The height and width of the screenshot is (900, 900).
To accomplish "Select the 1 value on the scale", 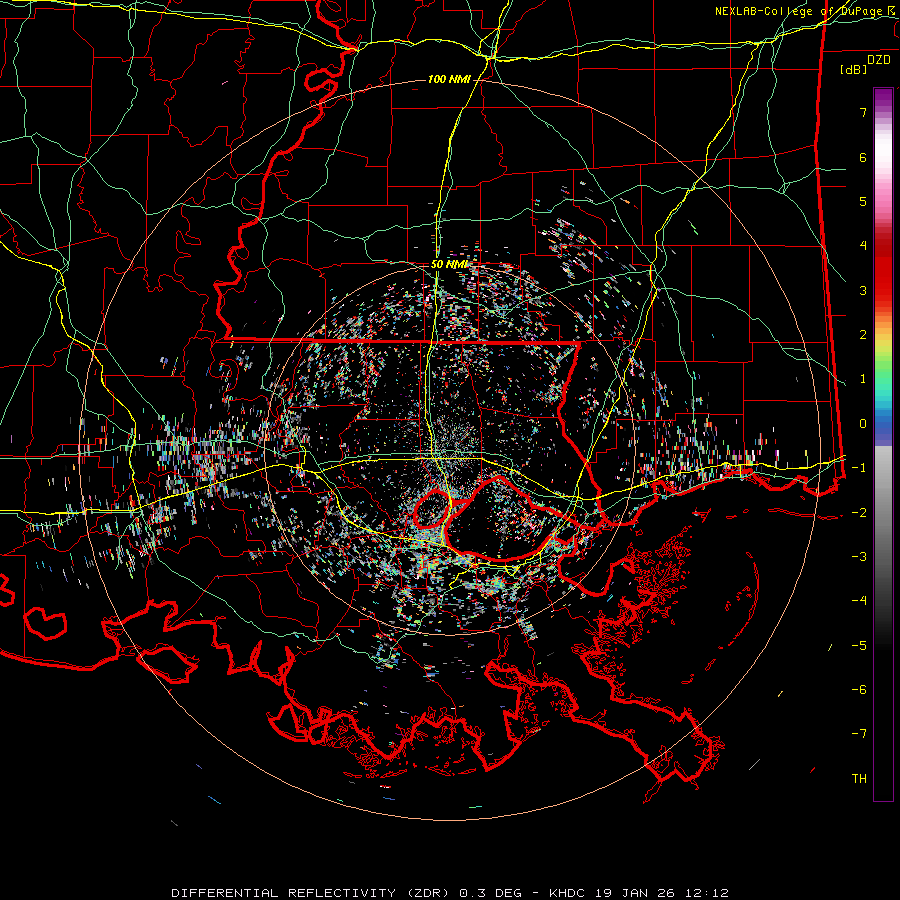I will click(x=863, y=379).
